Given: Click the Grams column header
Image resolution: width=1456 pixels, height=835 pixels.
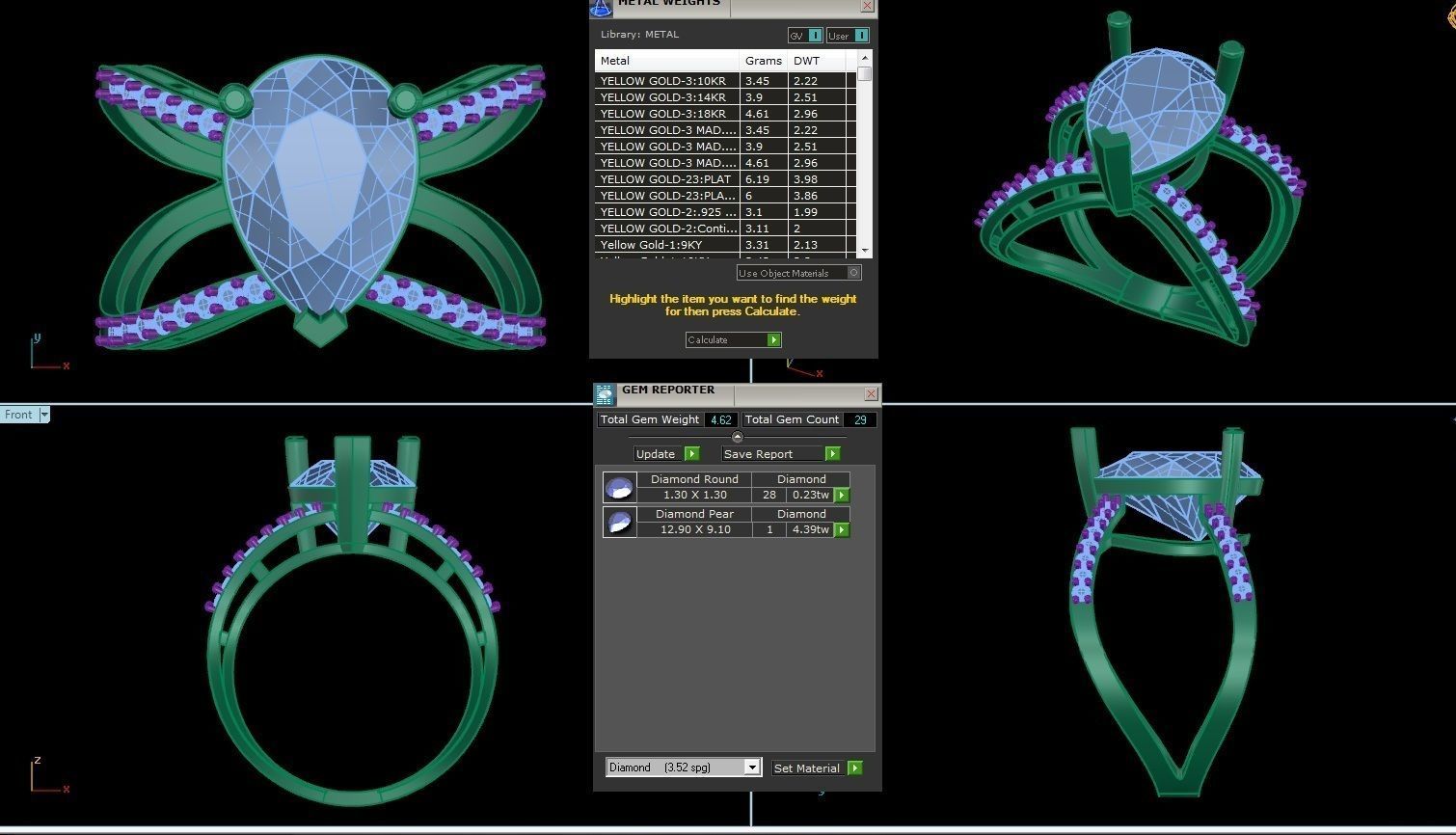Looking at the screenshot, I should tap(764, 61).
